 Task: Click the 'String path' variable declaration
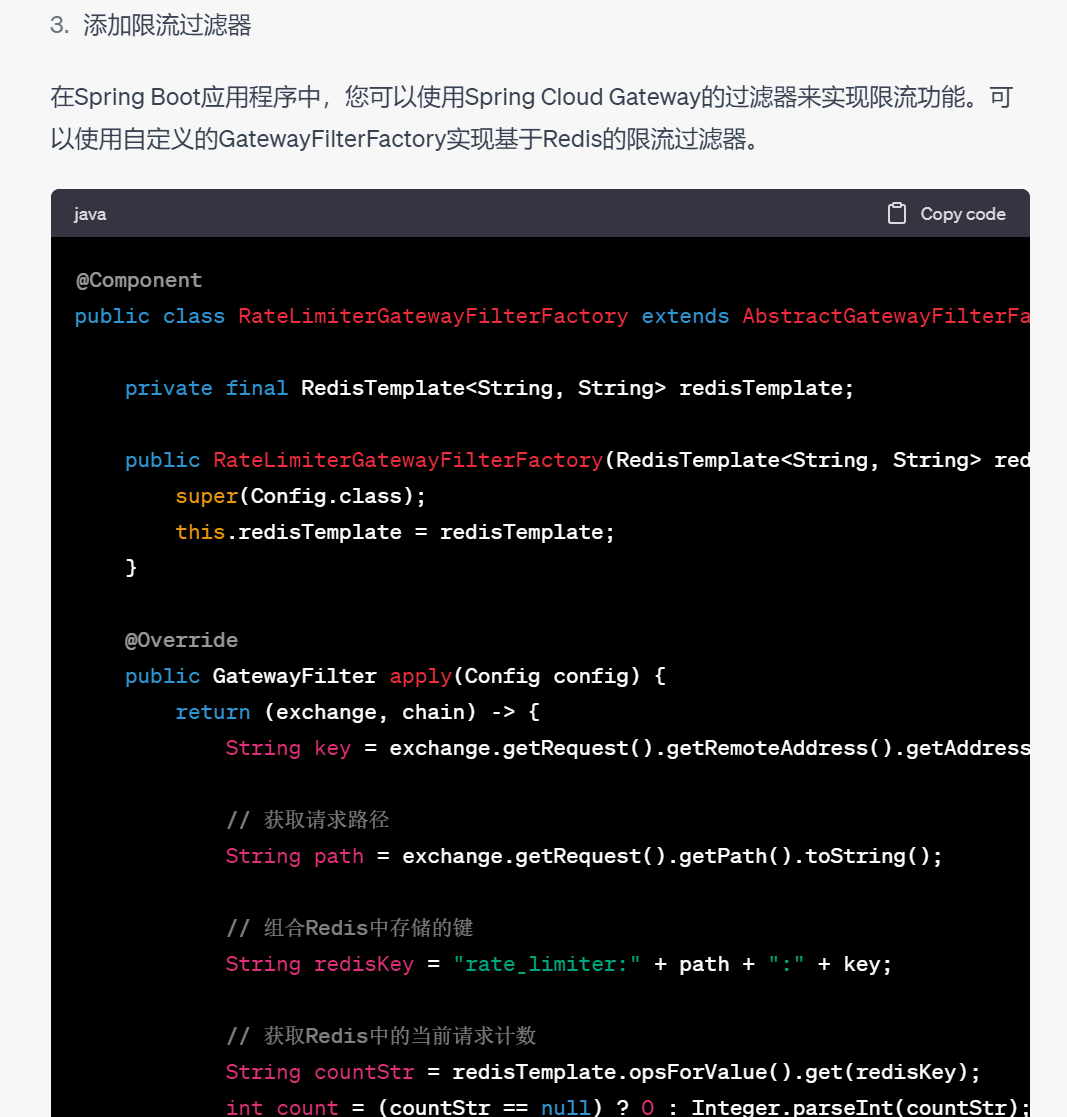[x=294, y=856]
